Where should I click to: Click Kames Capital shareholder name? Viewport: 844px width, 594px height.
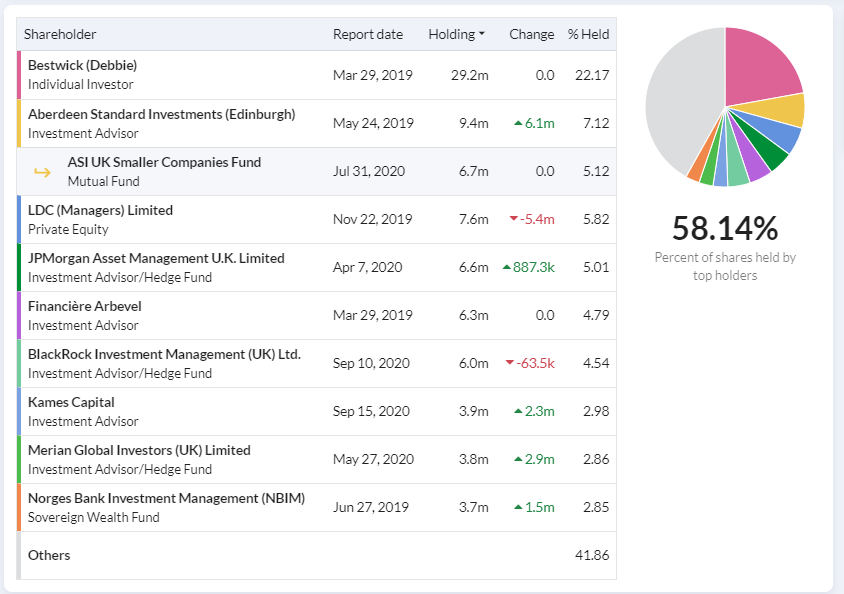click(71, 402)
